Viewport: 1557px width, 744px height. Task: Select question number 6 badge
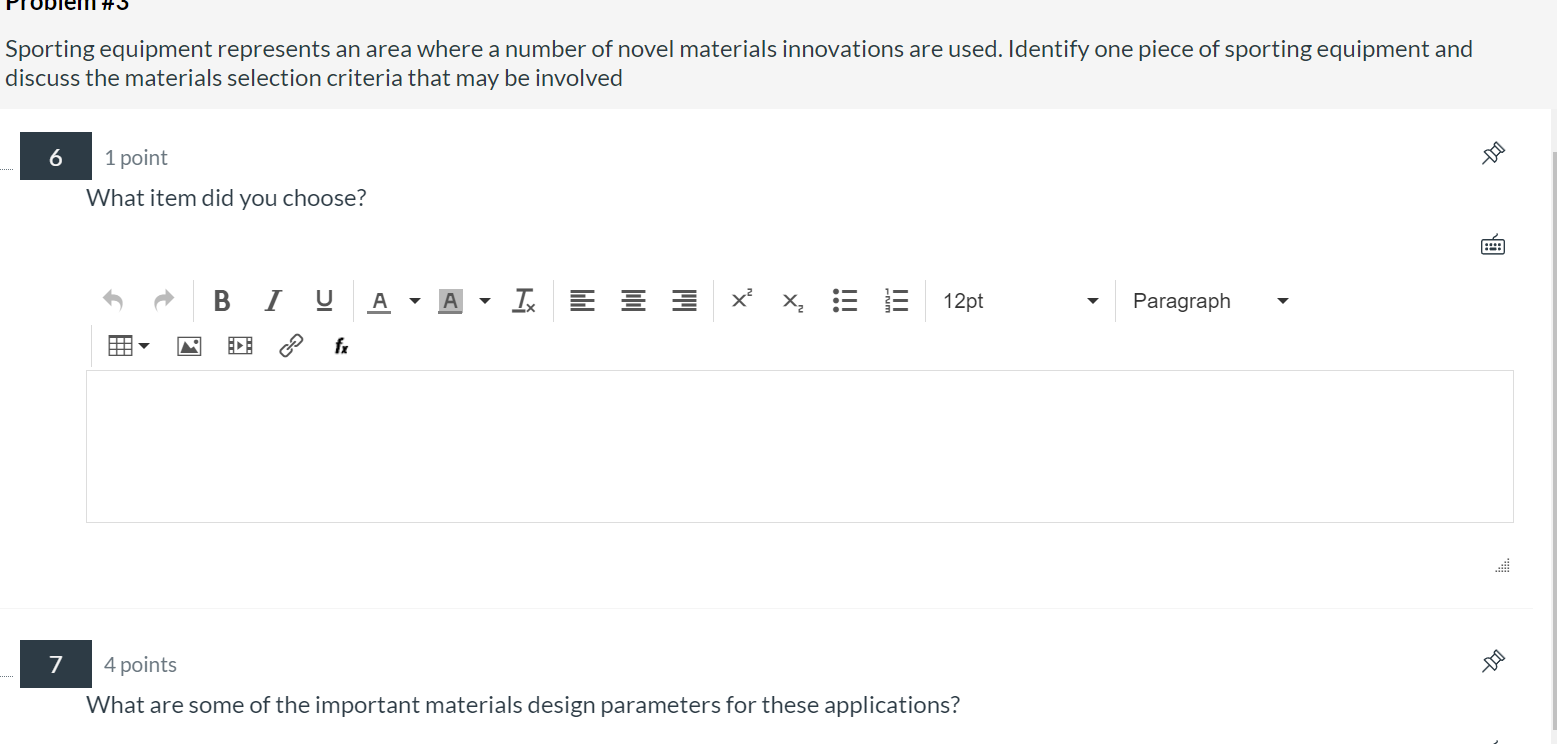pyautogui.click(x=56, y=156)
